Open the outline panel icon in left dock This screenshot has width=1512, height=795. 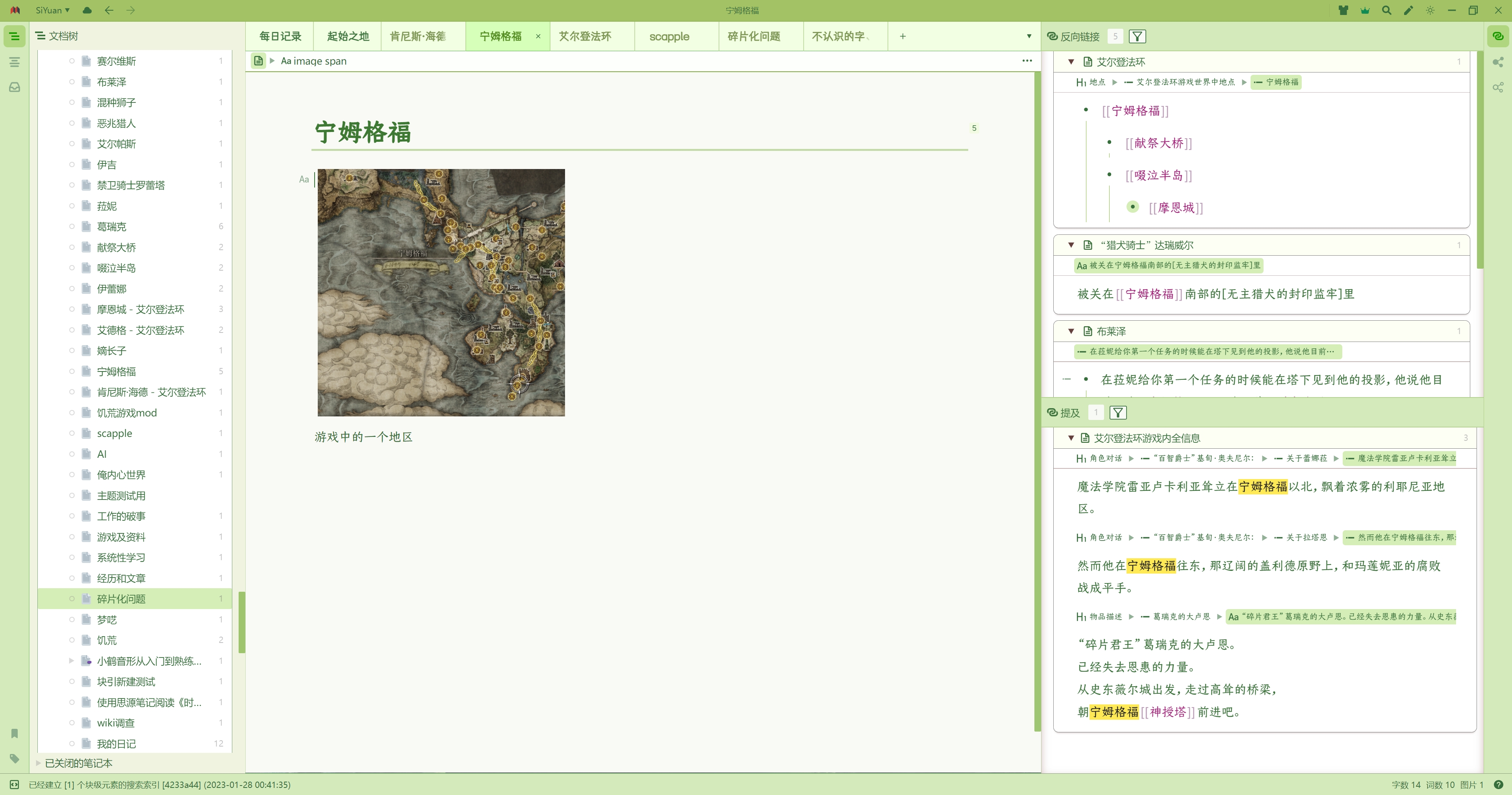tap(15, 61)
